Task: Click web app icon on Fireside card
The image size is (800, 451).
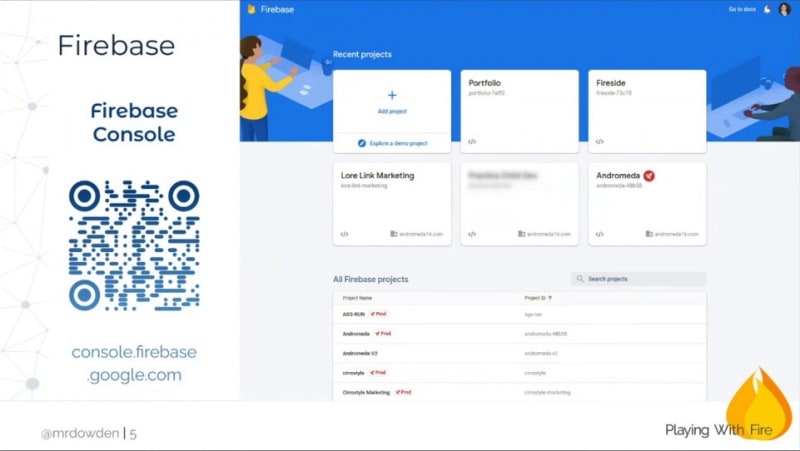Action: click(599, 142)
